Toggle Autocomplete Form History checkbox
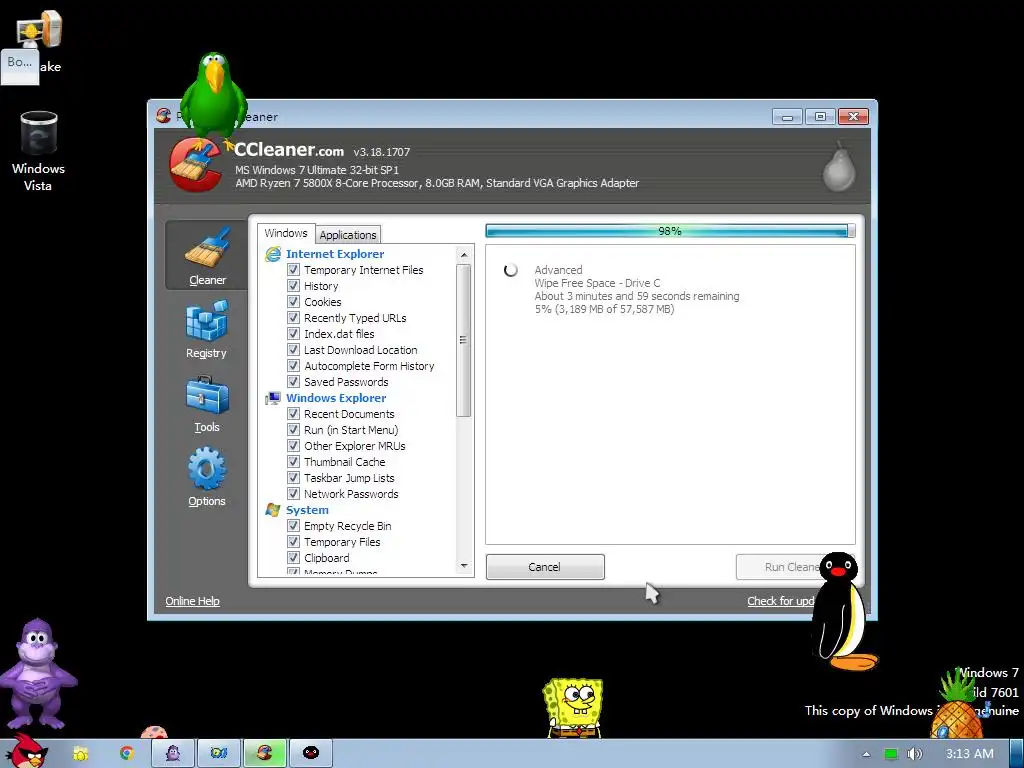 293,366
